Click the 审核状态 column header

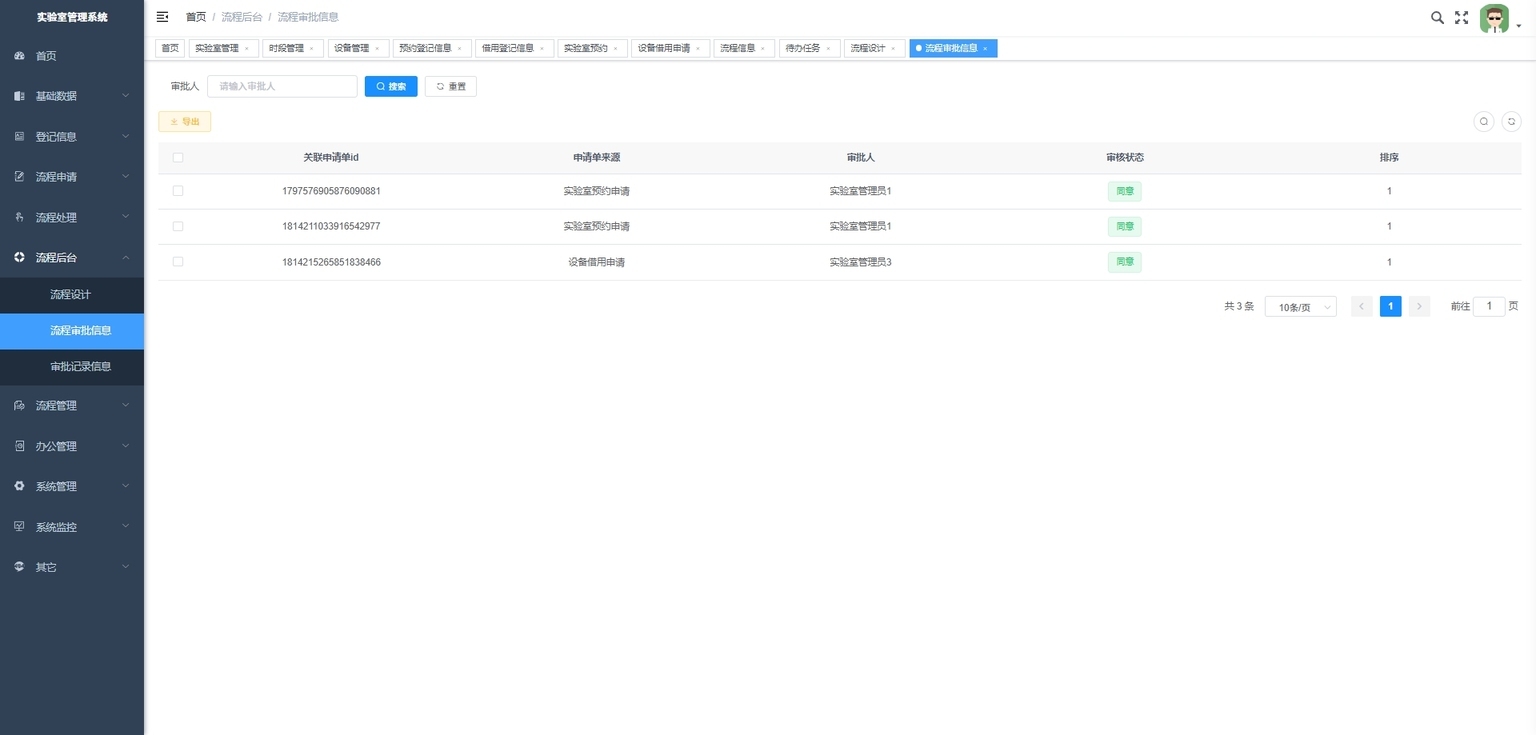[1125, 158]
